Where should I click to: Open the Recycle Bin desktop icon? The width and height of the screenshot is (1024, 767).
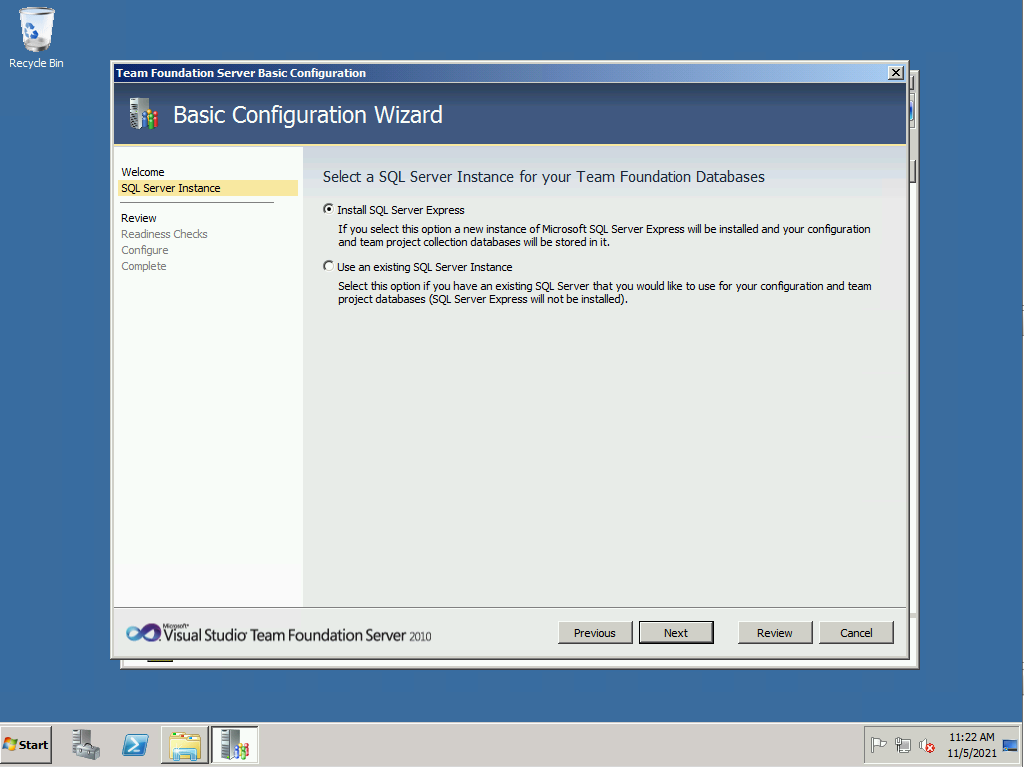pos(36,37)
